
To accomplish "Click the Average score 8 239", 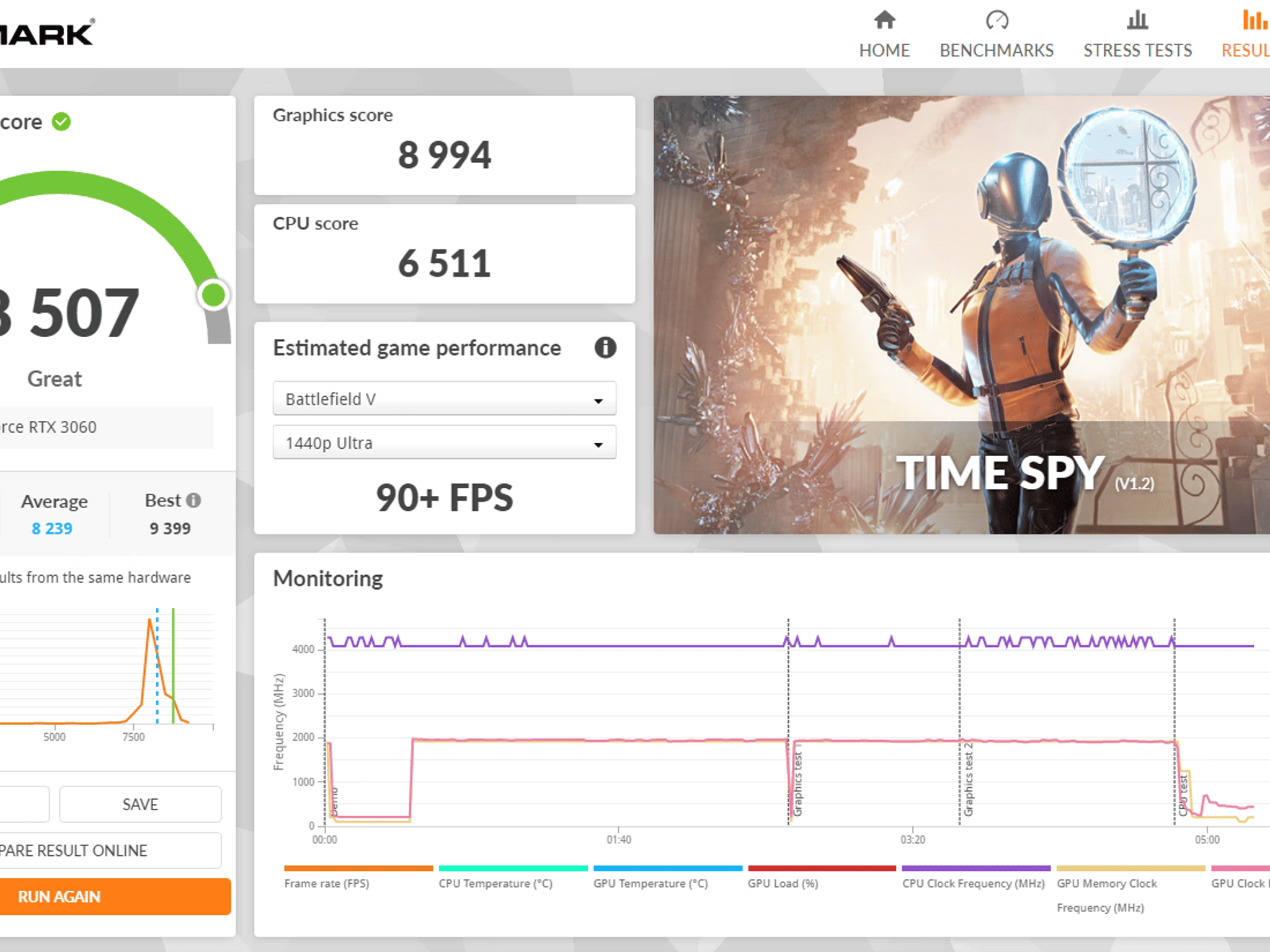I will click(x=52, y=528).
